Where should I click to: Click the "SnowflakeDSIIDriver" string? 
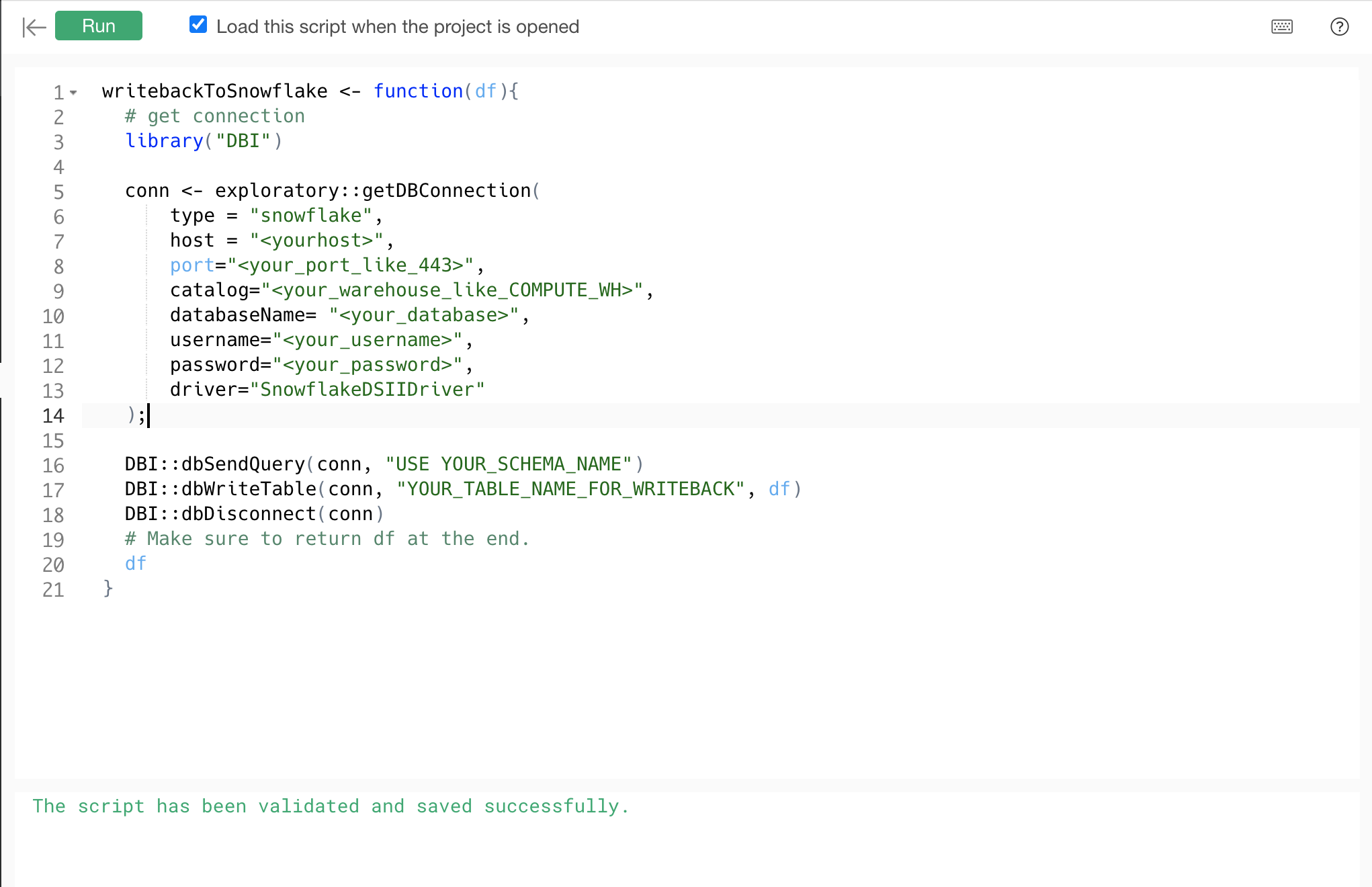(x=368, y=390)
